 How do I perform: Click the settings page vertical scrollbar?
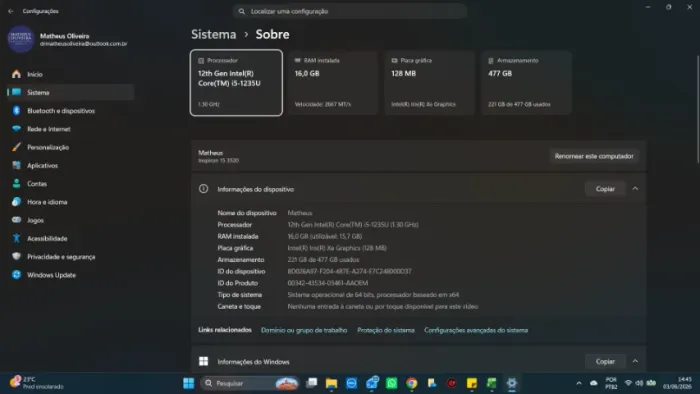(x=697, y=109)
